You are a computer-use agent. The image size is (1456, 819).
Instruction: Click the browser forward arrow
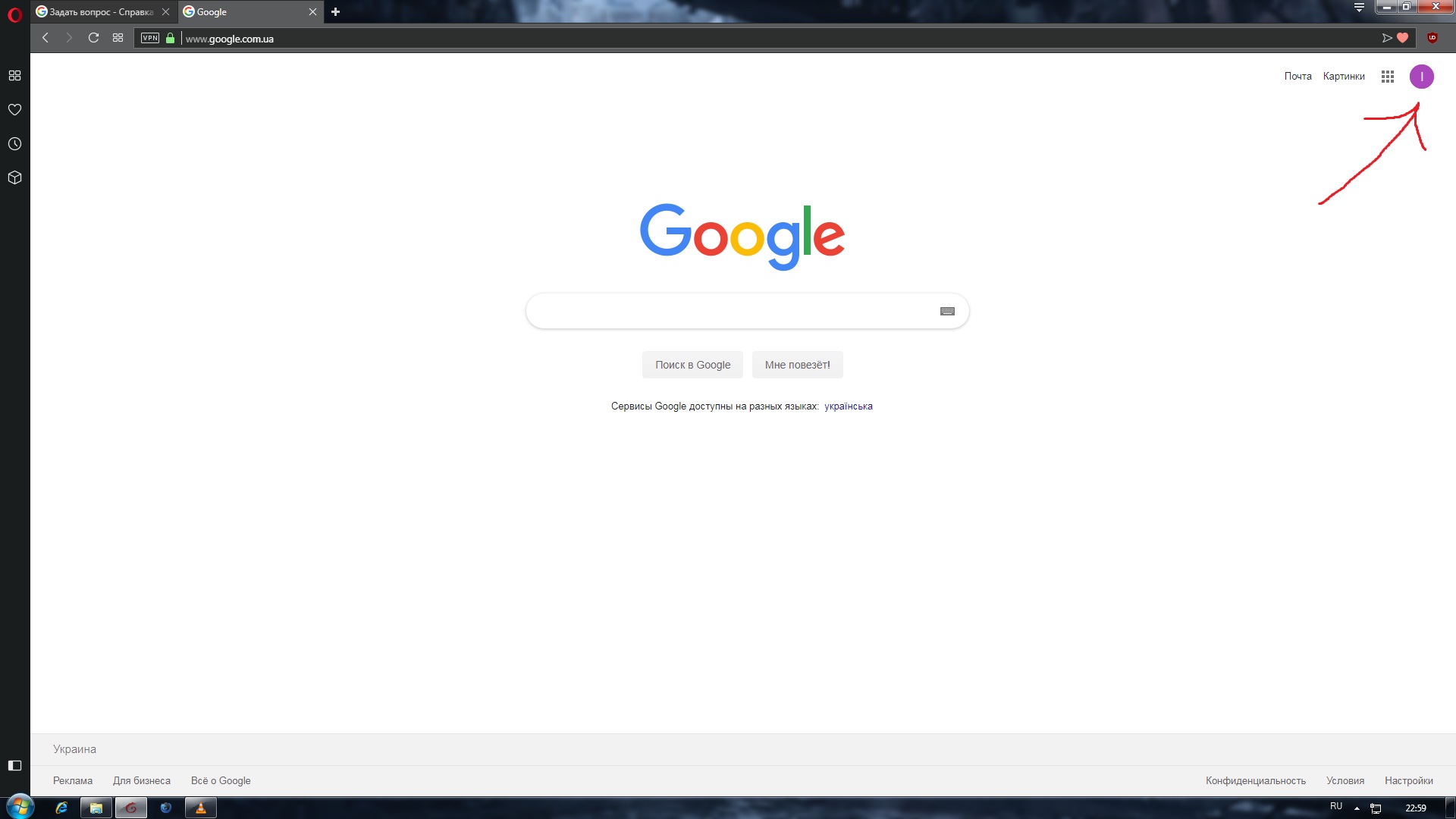pos(69,38)
